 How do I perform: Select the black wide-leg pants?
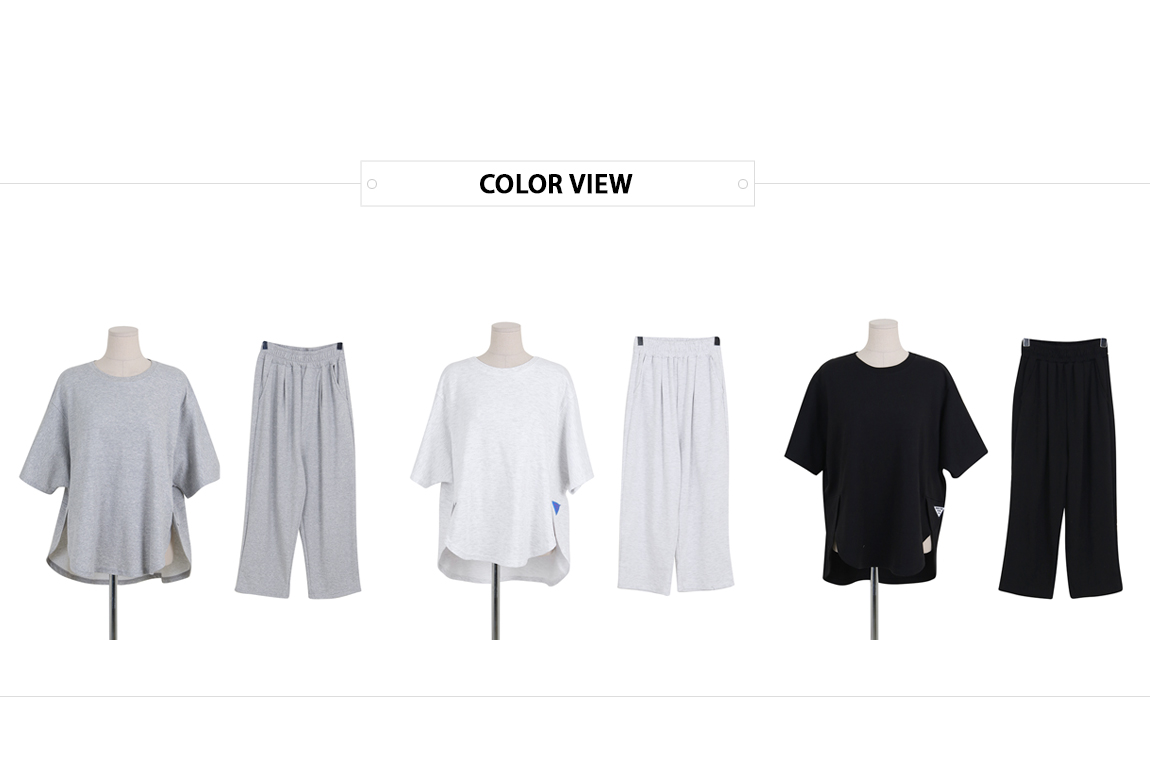[1060, 468]
